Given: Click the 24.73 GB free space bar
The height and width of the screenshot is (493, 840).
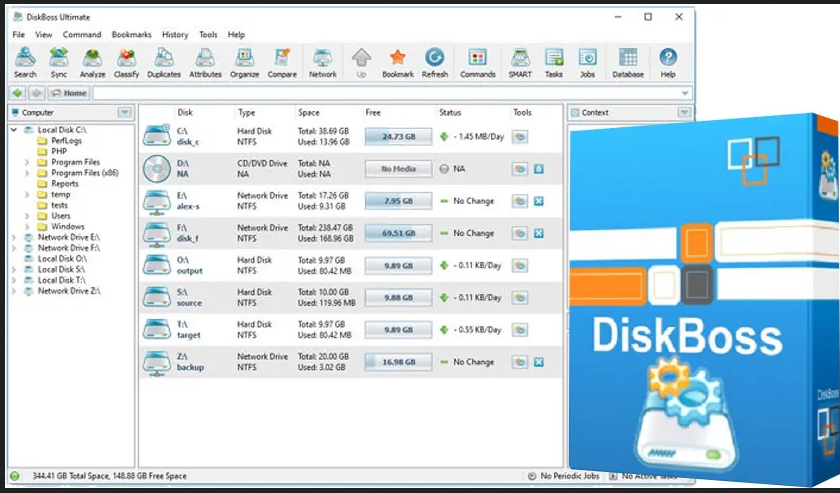Looking at the screenshot, I should click(397, 136).
